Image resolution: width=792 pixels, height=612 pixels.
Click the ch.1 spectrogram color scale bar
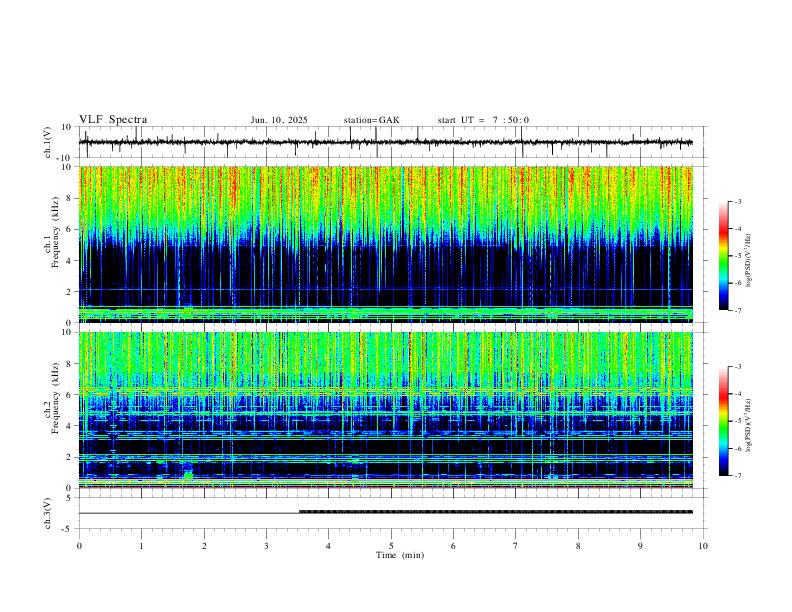point(723,256)
